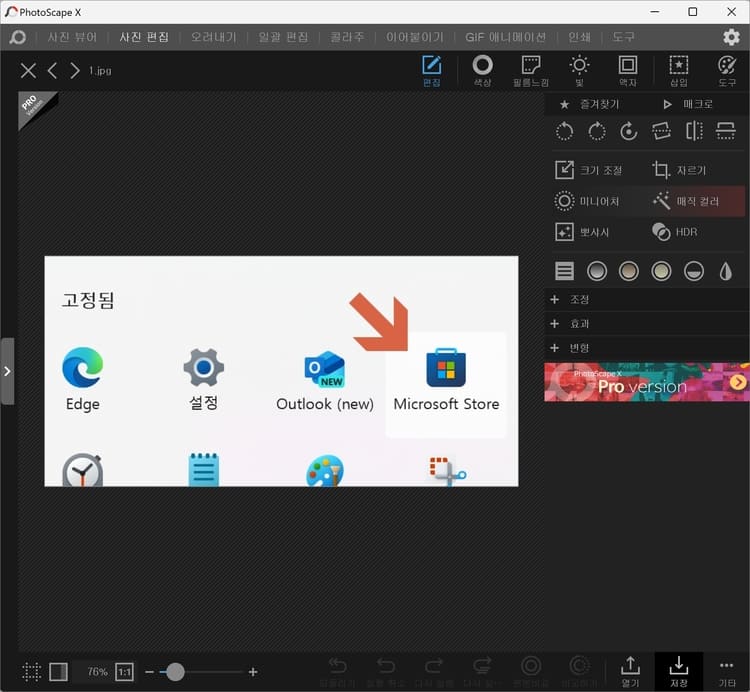The width and height of the screenshot is (750, 692).
Task: Switch to the 도구 tab in the top menu
Action: coord(624,37)
